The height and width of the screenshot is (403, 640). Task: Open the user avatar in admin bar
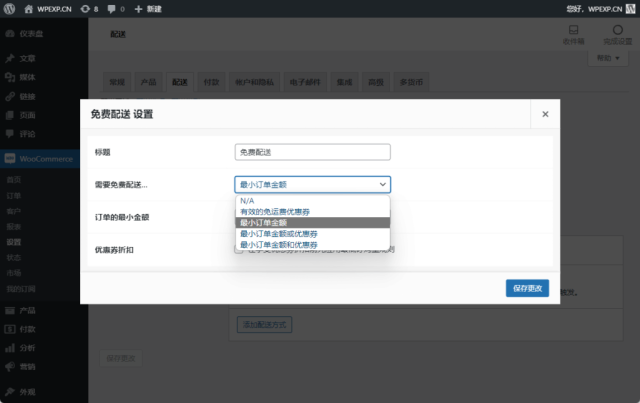pos(630,9)
